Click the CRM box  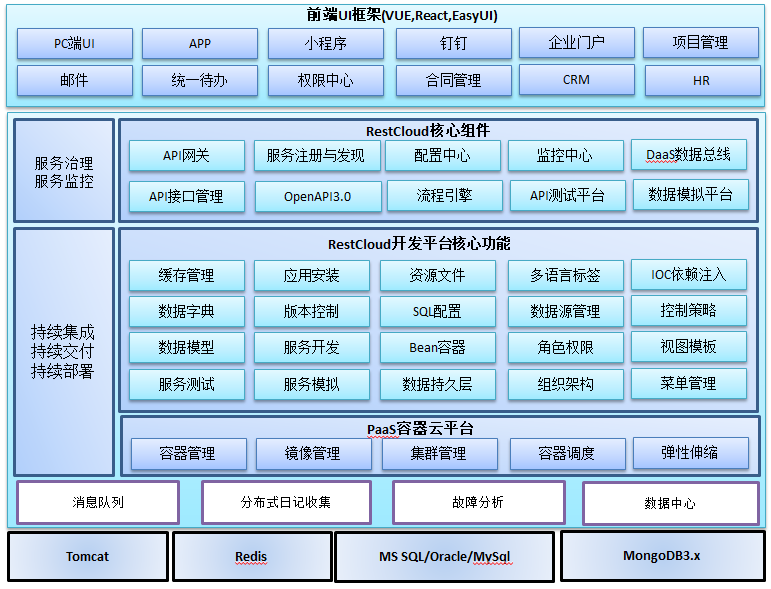coord(576,80)
